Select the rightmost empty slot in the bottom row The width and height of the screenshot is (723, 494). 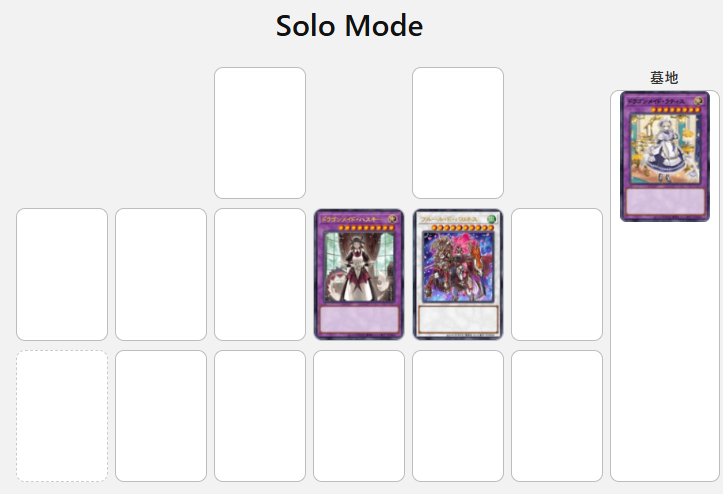pos(557,416)
